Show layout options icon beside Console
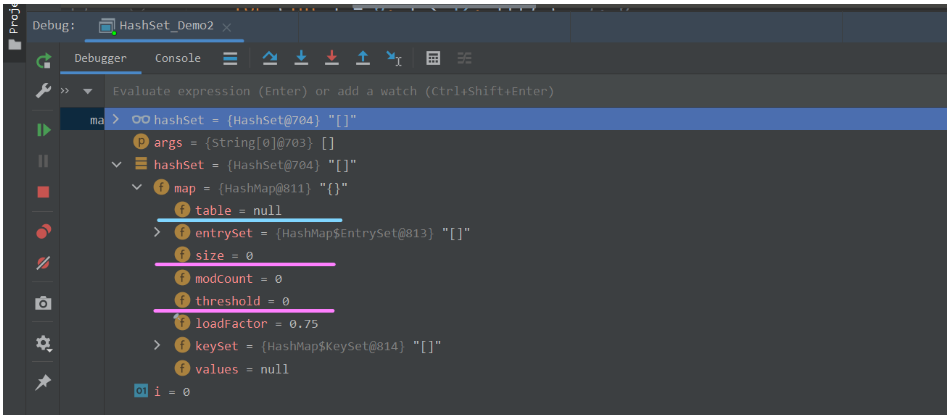Viewport: 951px width, 415px height. click(x=230, y=58)
